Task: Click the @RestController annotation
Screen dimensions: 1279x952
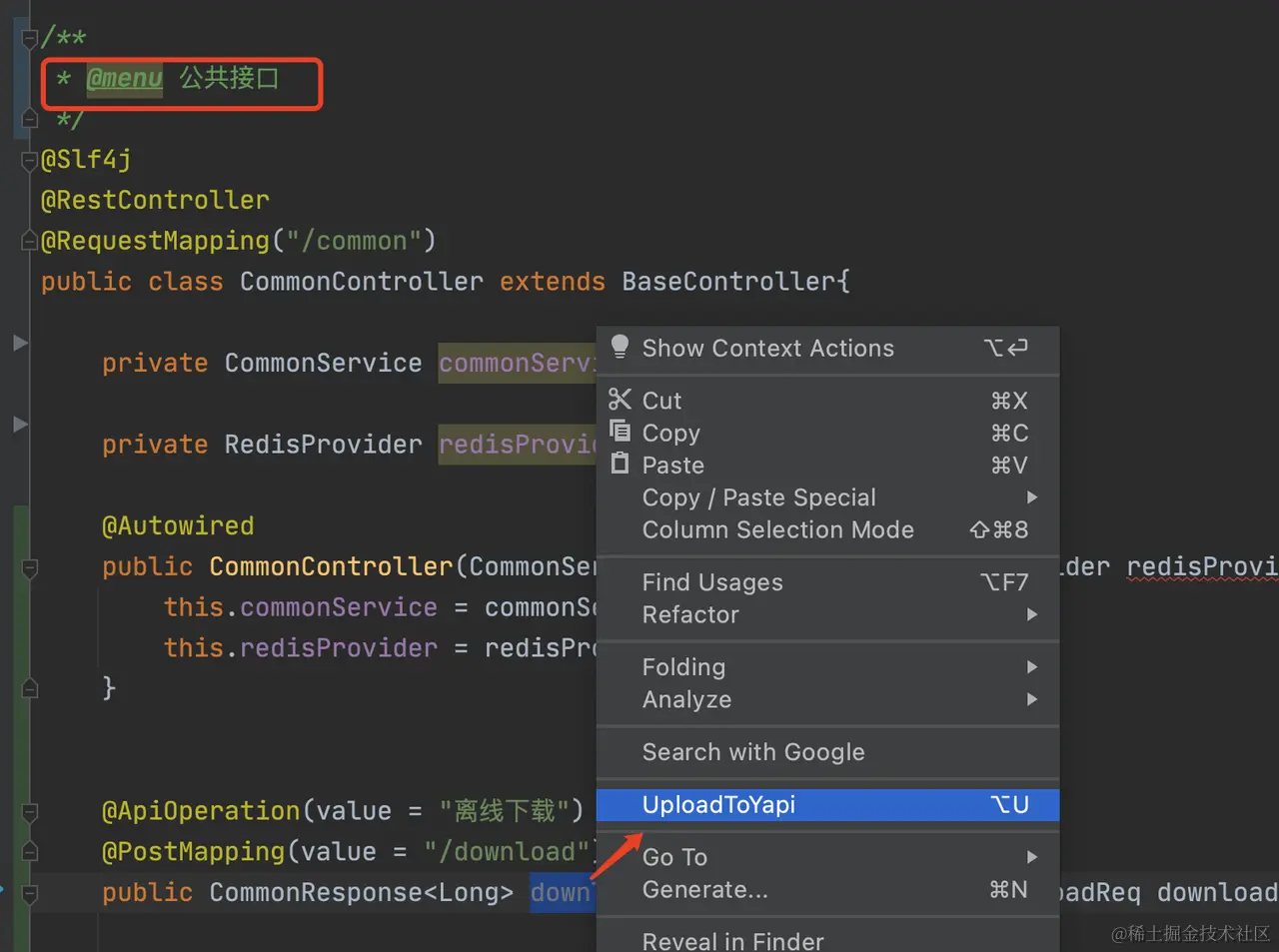Action: [155, 200]
